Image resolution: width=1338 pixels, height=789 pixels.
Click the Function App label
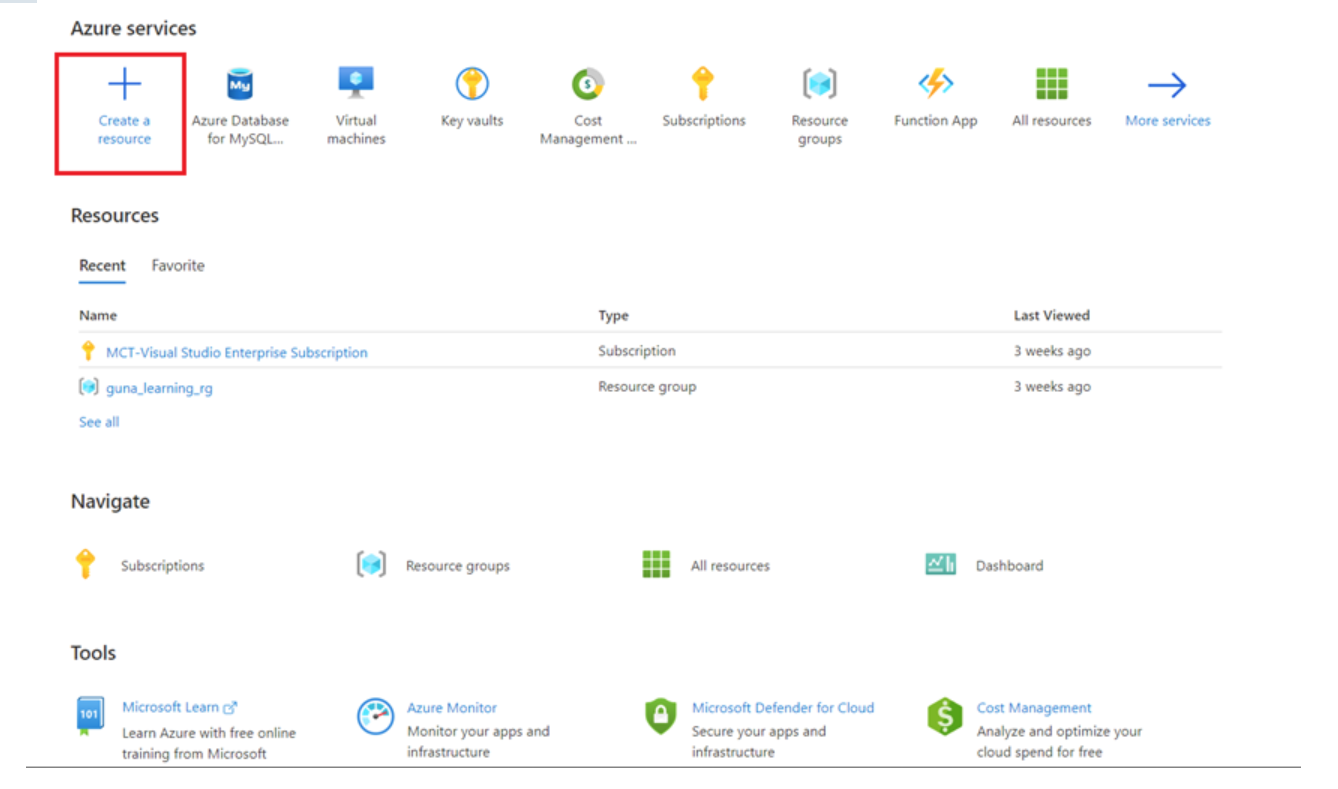(936, 121)
